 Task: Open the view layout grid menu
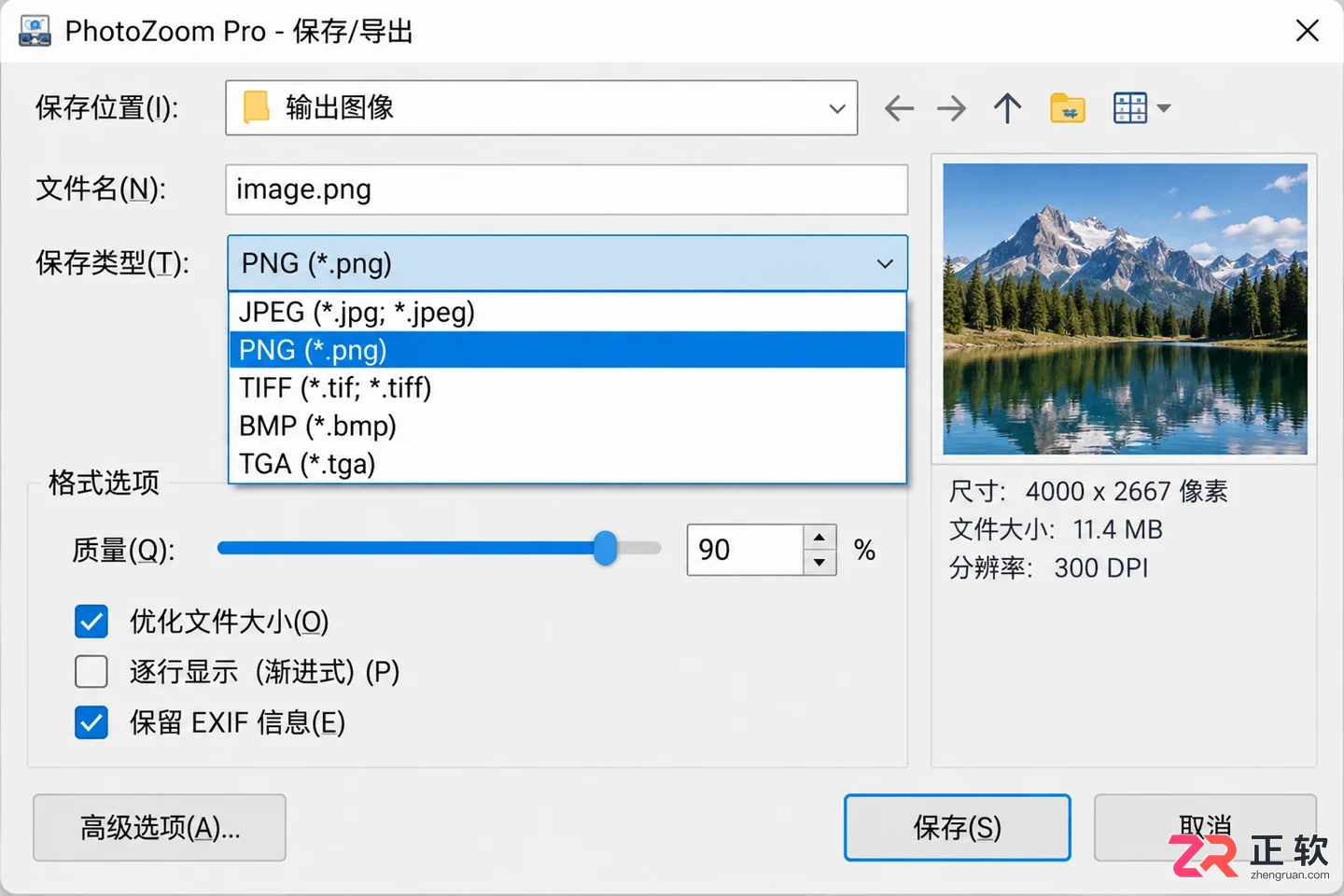pyautogui.click(x=1130, y=108)
